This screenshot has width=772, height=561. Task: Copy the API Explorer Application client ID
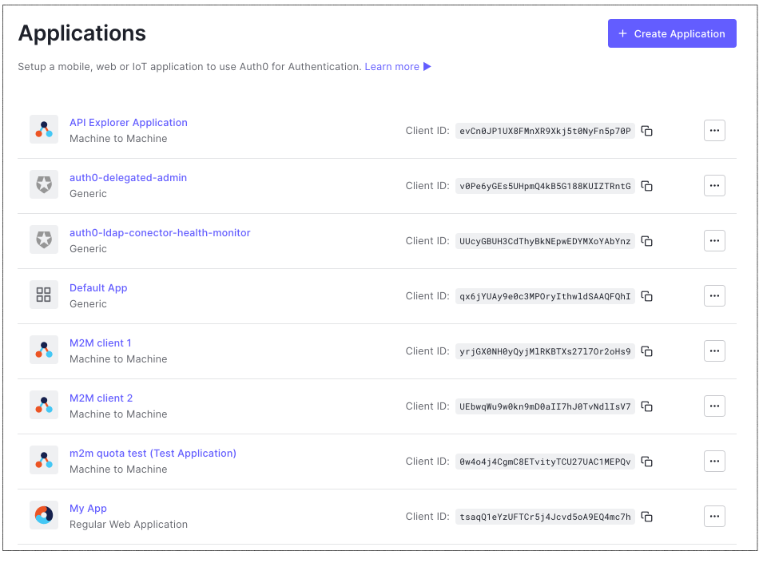click(647, 131)
